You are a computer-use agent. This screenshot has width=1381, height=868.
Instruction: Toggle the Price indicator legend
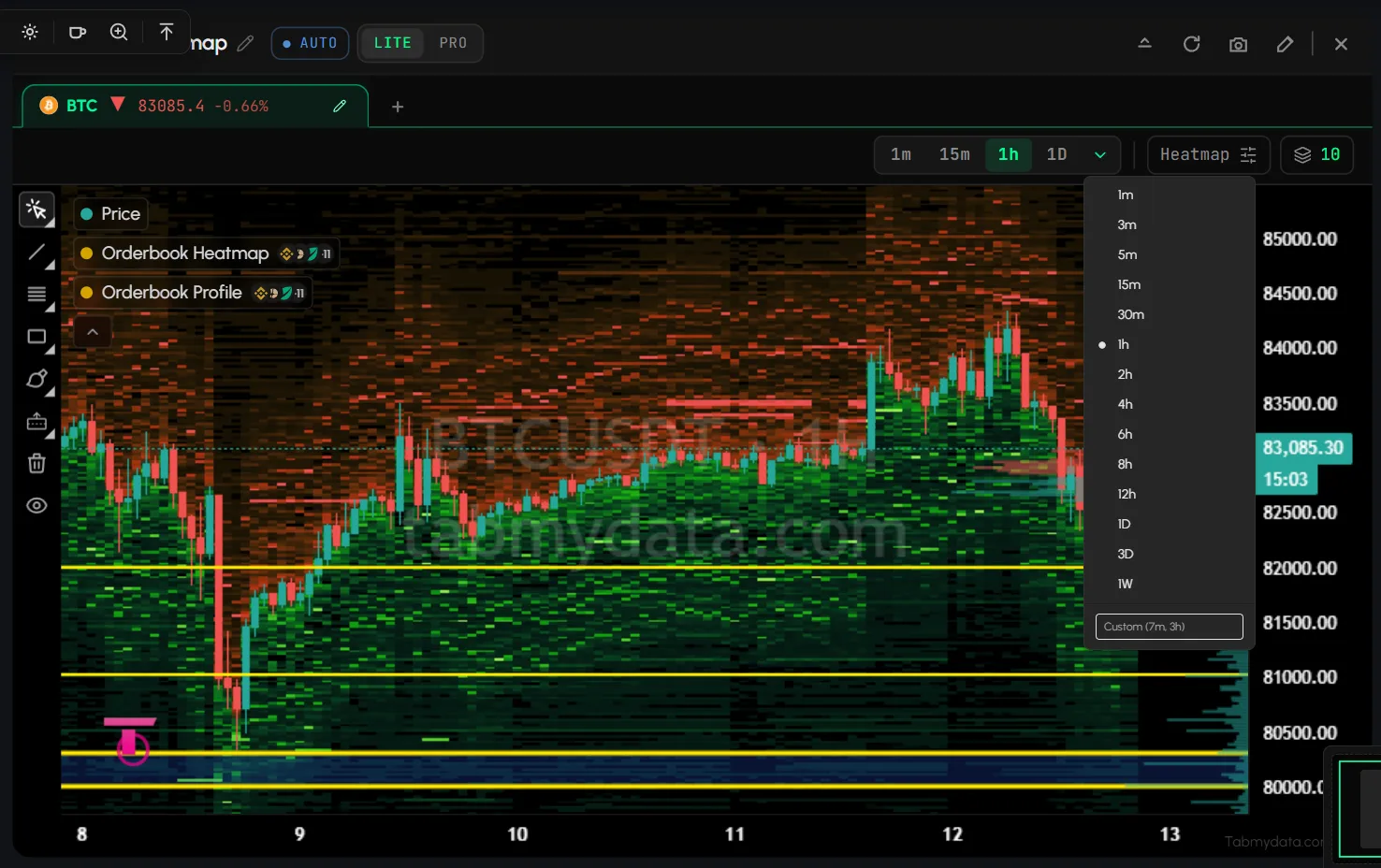point(110,213)
